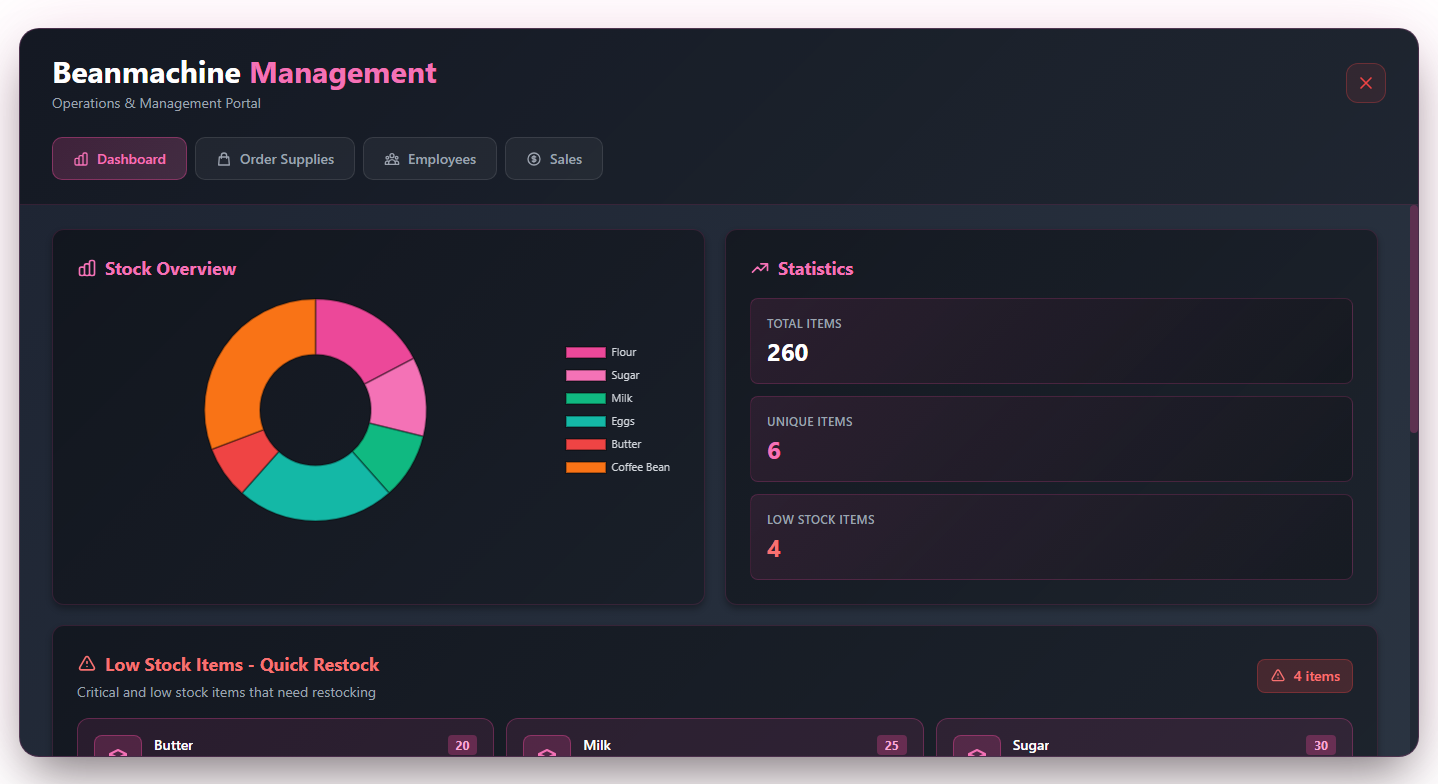Screen dimensions: 1438x784
Task: Click the Milk quantity badge 25
Action: click(891, 745)
